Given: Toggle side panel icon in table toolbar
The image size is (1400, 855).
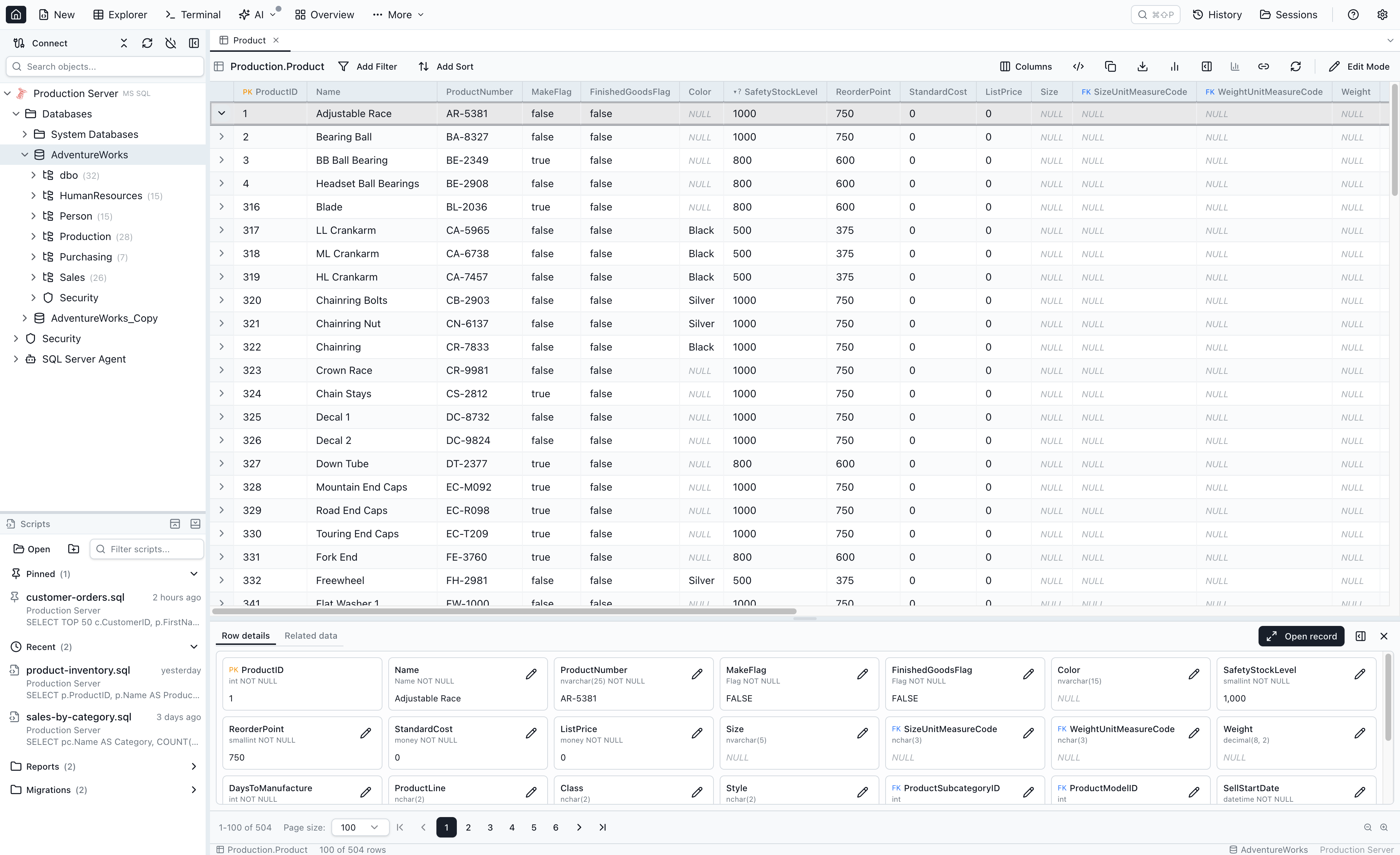Looking at the screenshot, I should click(x=1206, y=66).
